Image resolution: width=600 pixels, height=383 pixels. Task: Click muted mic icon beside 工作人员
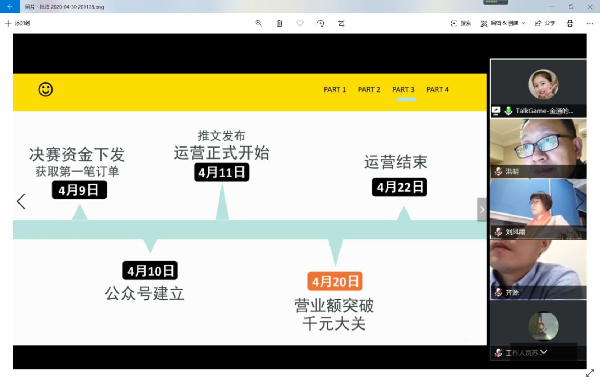pos(498,353)
